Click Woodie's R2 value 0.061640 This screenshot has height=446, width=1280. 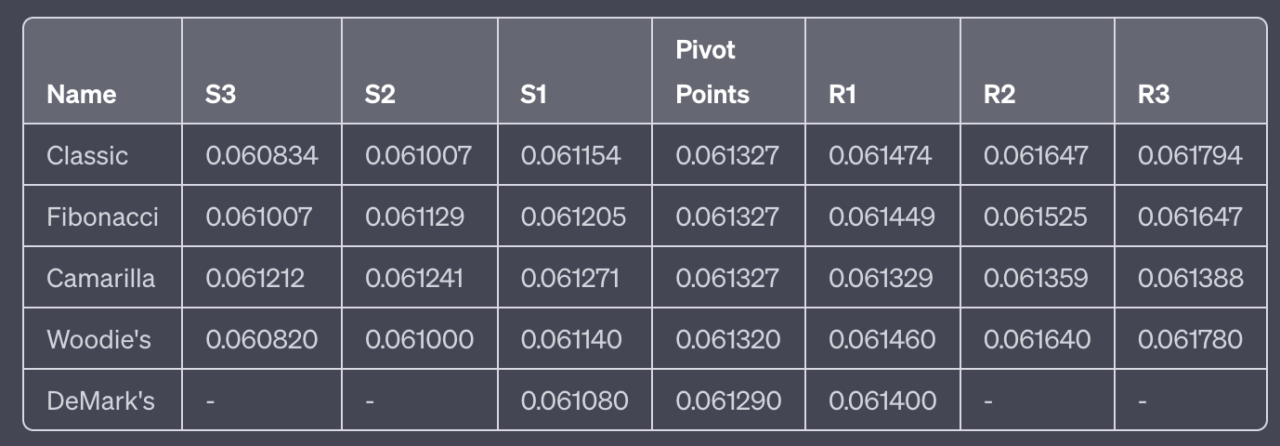tap(1037, 340)
